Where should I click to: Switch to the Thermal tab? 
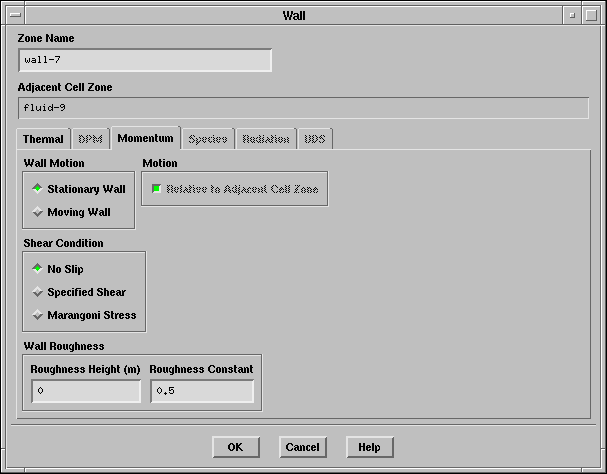(43, 139)
